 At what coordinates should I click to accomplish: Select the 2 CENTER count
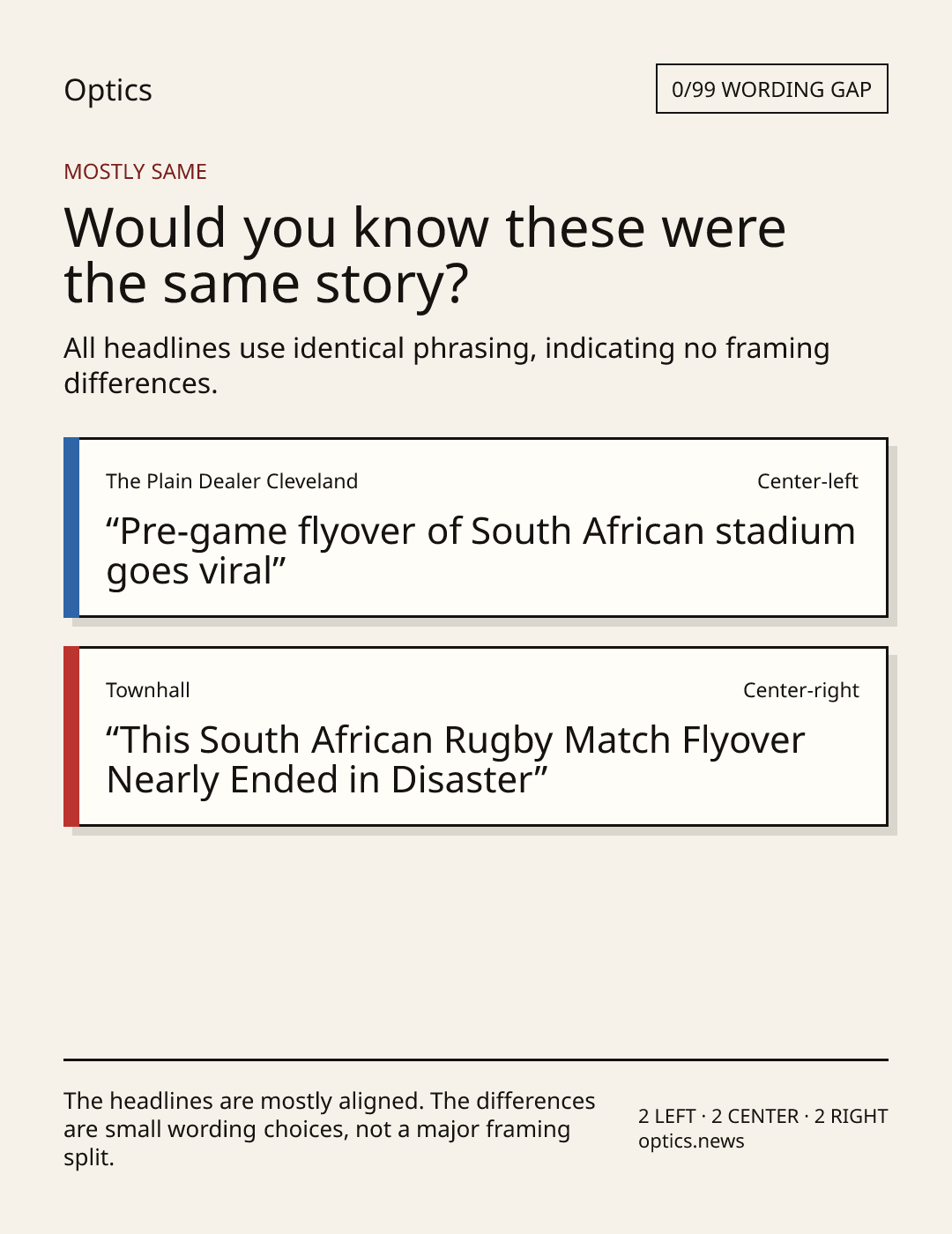pyautogui.click(x=755, y=1117)
